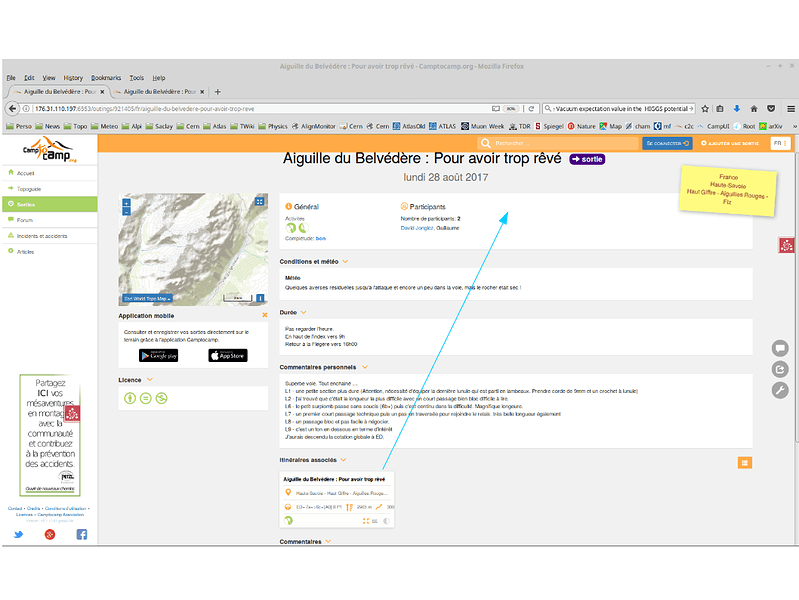Click the page reload icon in the URL bar
The height and width of the screenshot is (600, 799).
(x=531, y=109)
